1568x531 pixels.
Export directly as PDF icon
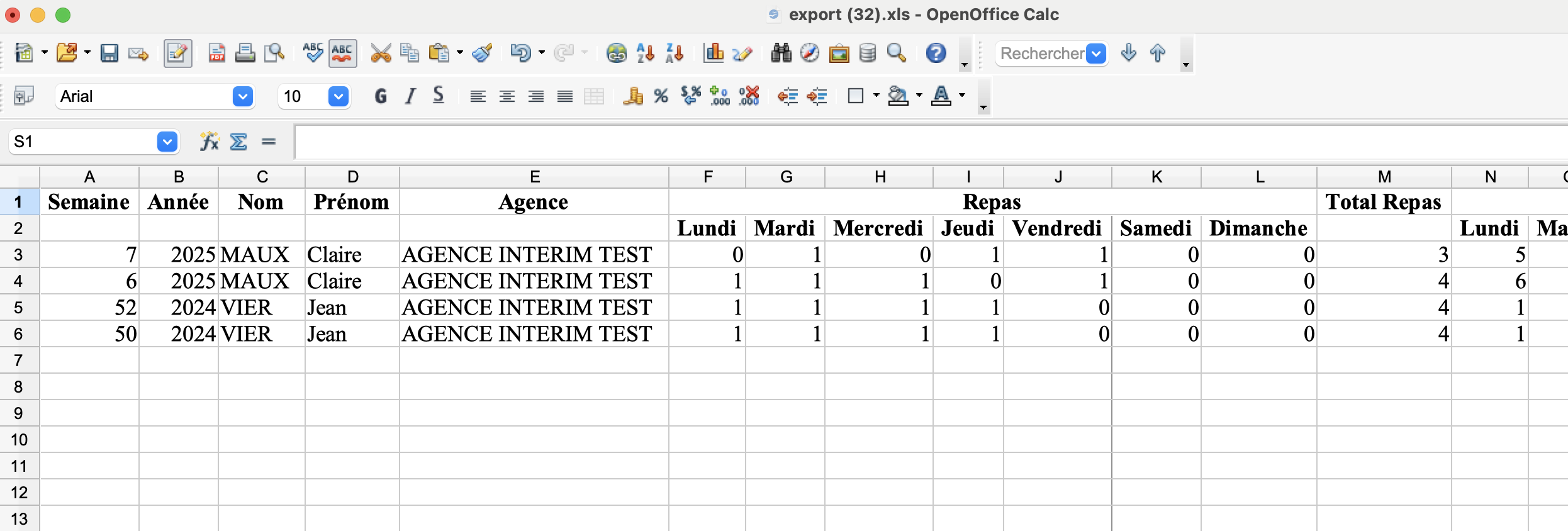(217, 53)
